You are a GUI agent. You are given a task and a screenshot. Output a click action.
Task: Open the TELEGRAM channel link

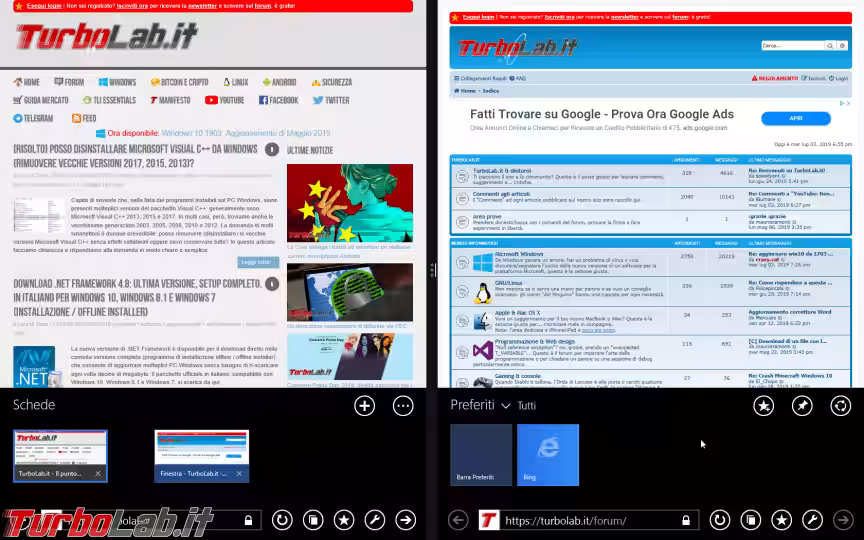(33, 118)
